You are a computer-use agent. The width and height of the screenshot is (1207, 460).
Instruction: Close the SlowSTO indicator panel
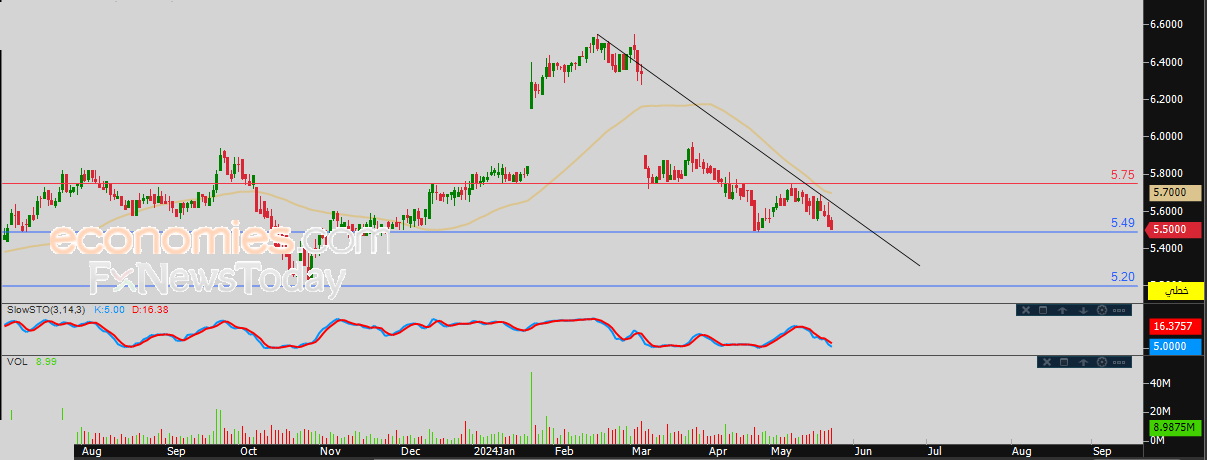(x=1026, y=310)
